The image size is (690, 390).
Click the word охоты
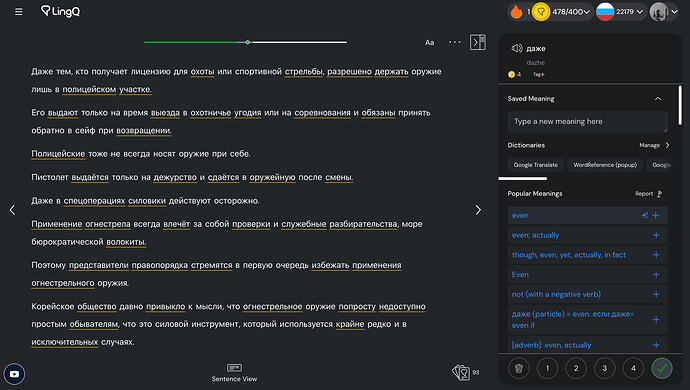202,72
